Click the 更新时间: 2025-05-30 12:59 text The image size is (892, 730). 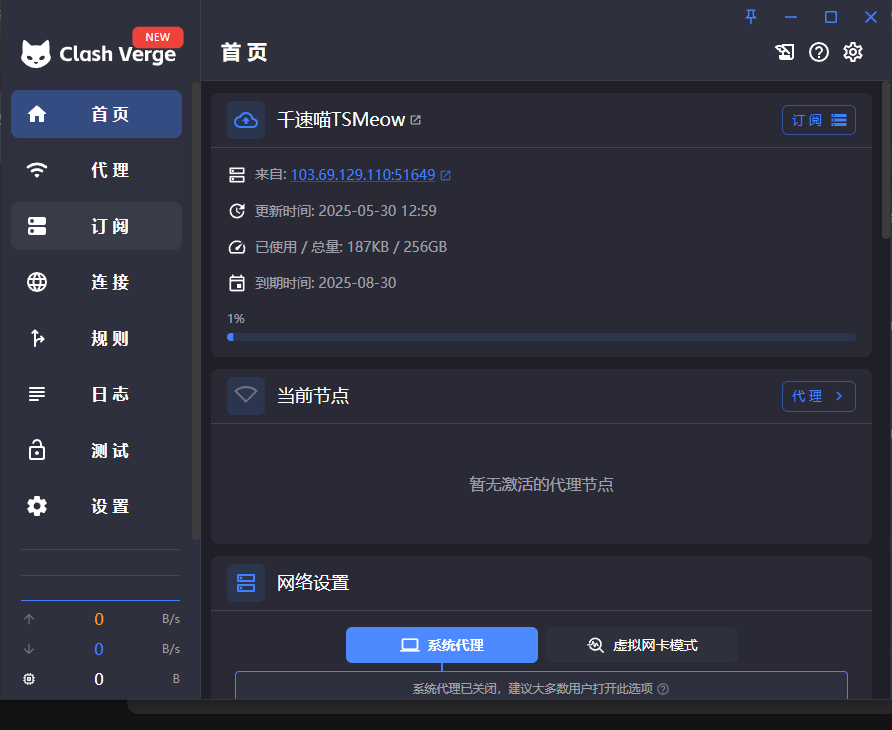(345, 211)
